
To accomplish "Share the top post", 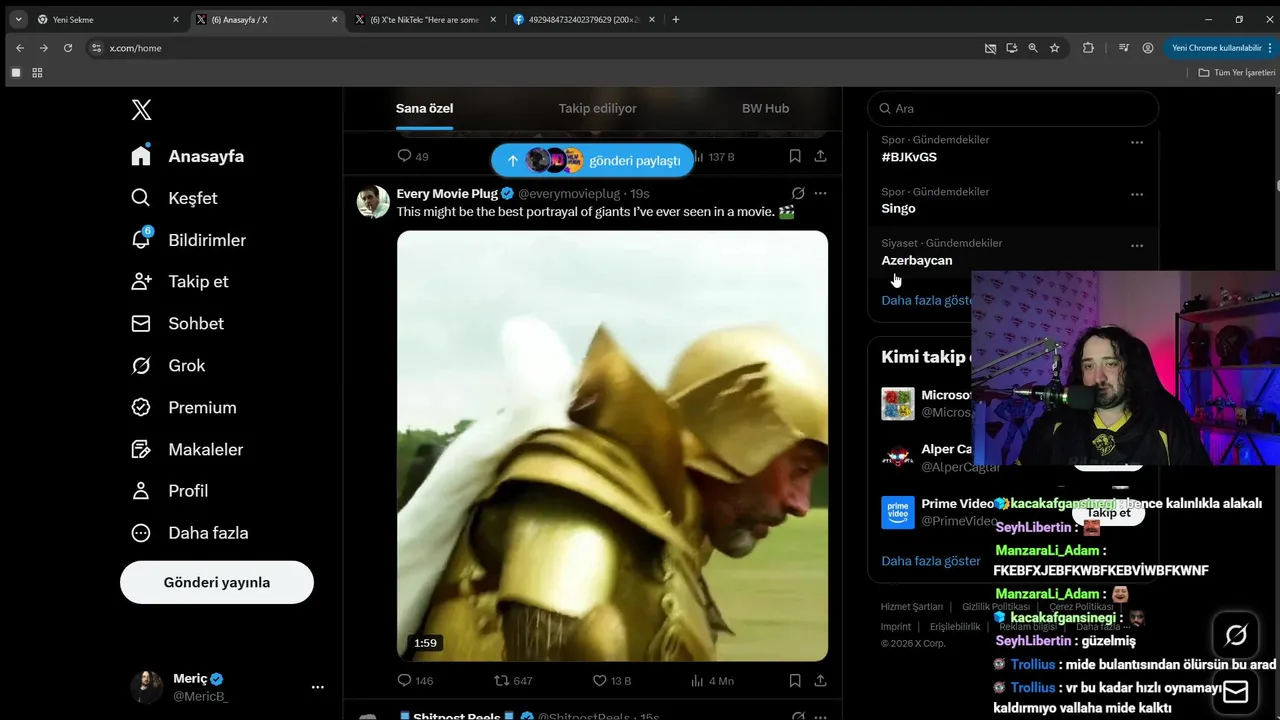I will [820, 156].
